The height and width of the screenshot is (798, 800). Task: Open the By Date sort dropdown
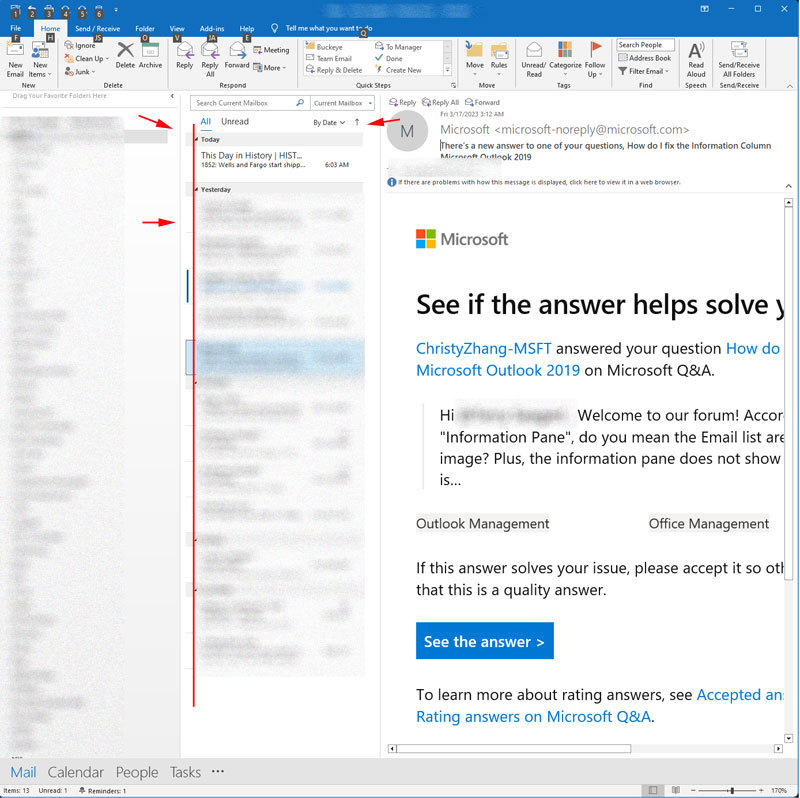point(329,122)
